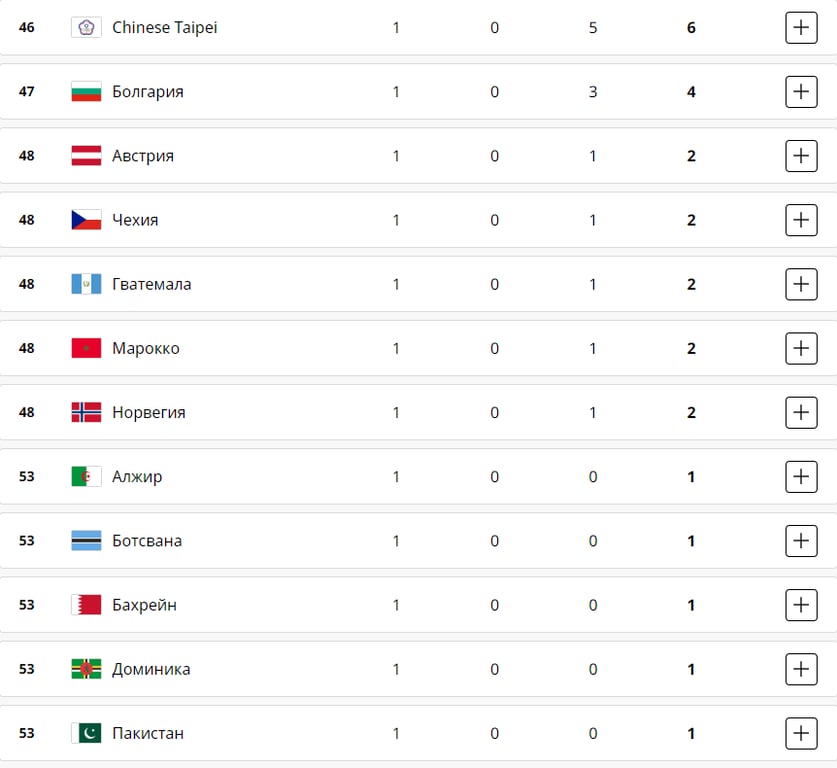This screenshot has width=837, height=768.
Task: Click the Гватемала flag icon
Action: pyautogui.click(x=86, y=284)
